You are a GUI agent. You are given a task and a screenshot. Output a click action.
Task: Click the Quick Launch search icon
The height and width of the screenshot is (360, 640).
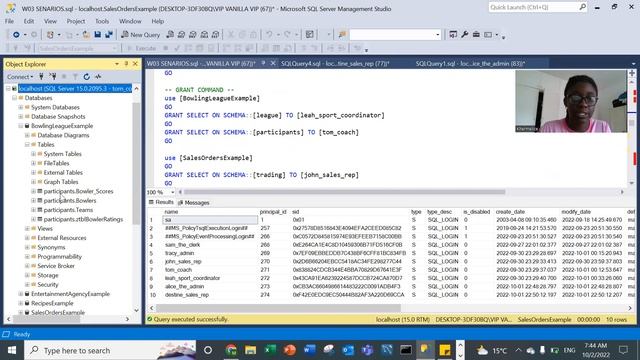pos(582,7)
